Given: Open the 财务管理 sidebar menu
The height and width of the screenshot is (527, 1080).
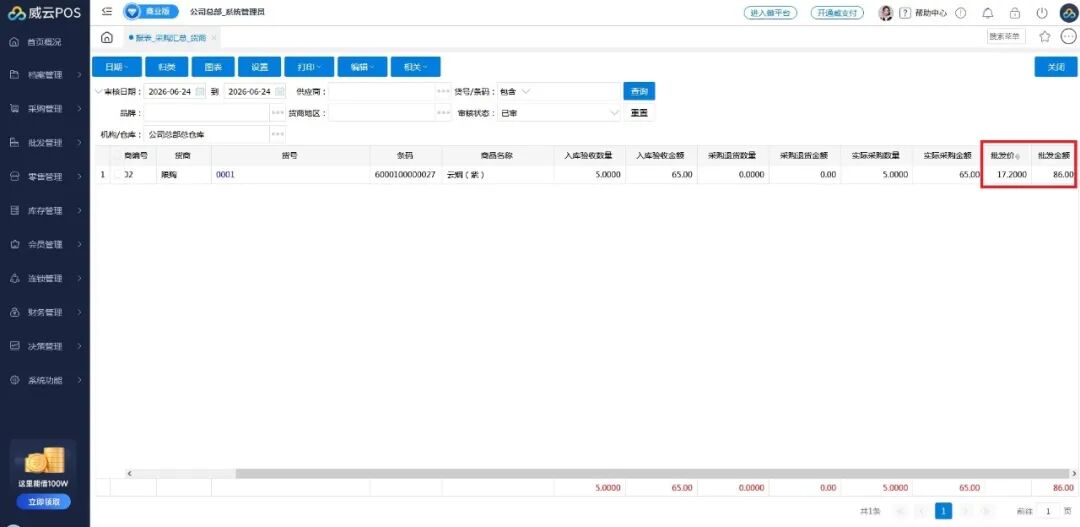Looking at the screenshot, I should [x=45, y=312].
